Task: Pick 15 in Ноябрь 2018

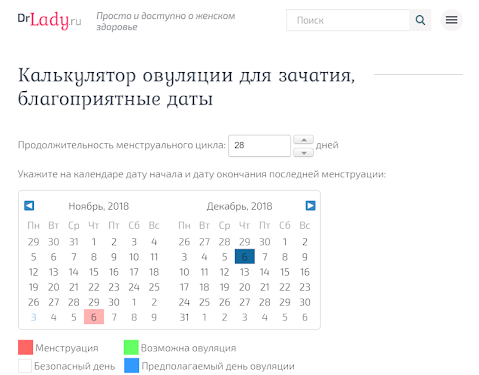Action: click(x=94, y=272)
